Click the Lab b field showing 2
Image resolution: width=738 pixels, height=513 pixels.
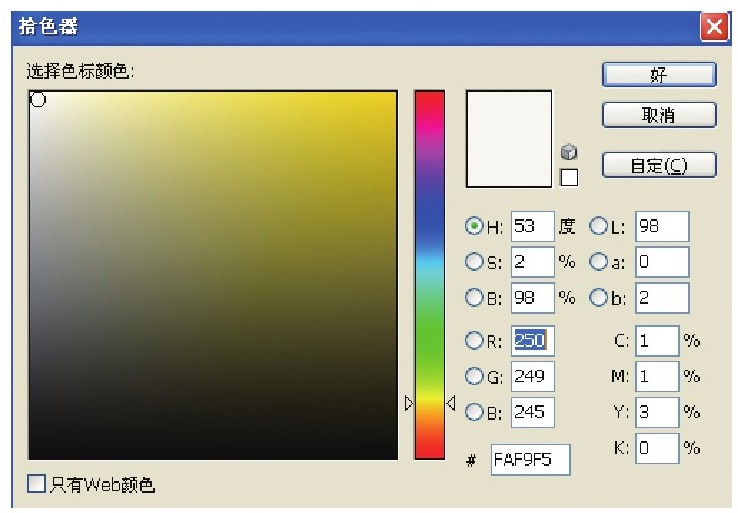pos(662,297)
